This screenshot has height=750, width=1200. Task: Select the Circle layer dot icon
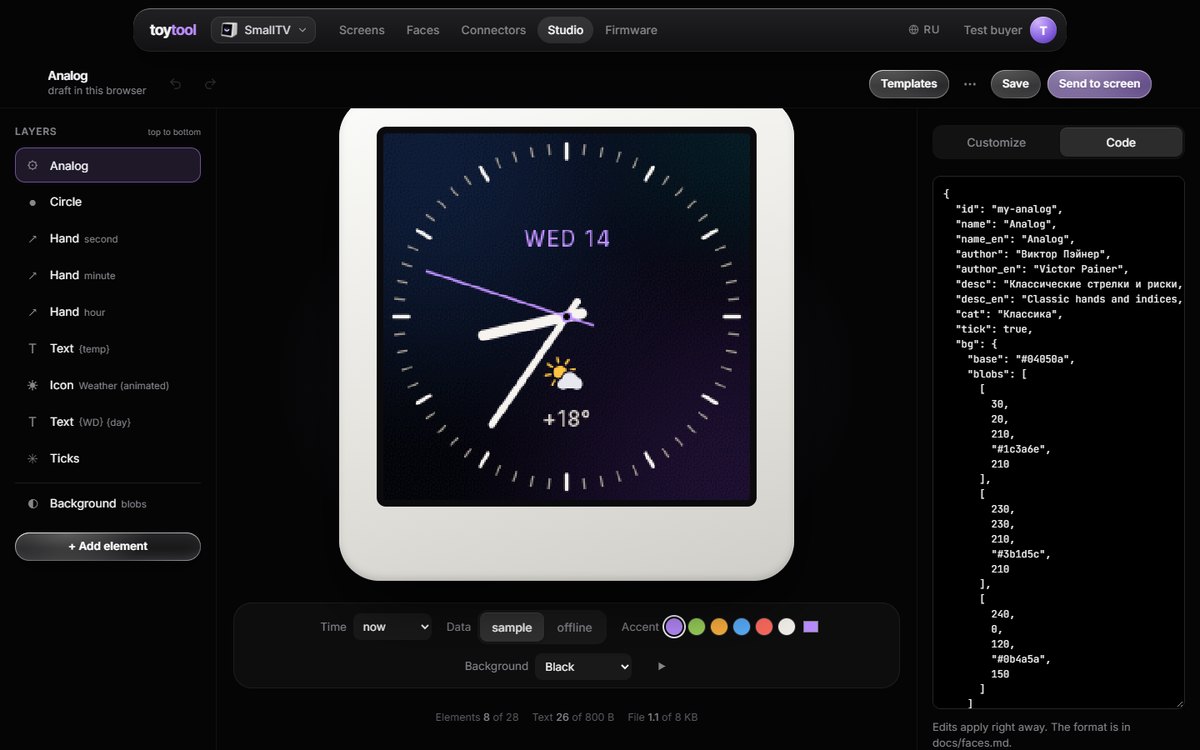point(33,202)
